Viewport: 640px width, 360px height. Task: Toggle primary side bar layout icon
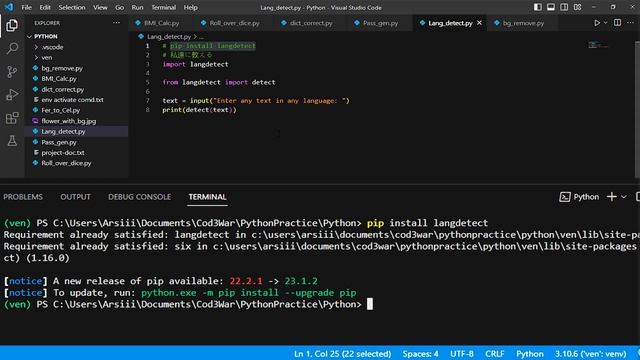coord(538,7)
